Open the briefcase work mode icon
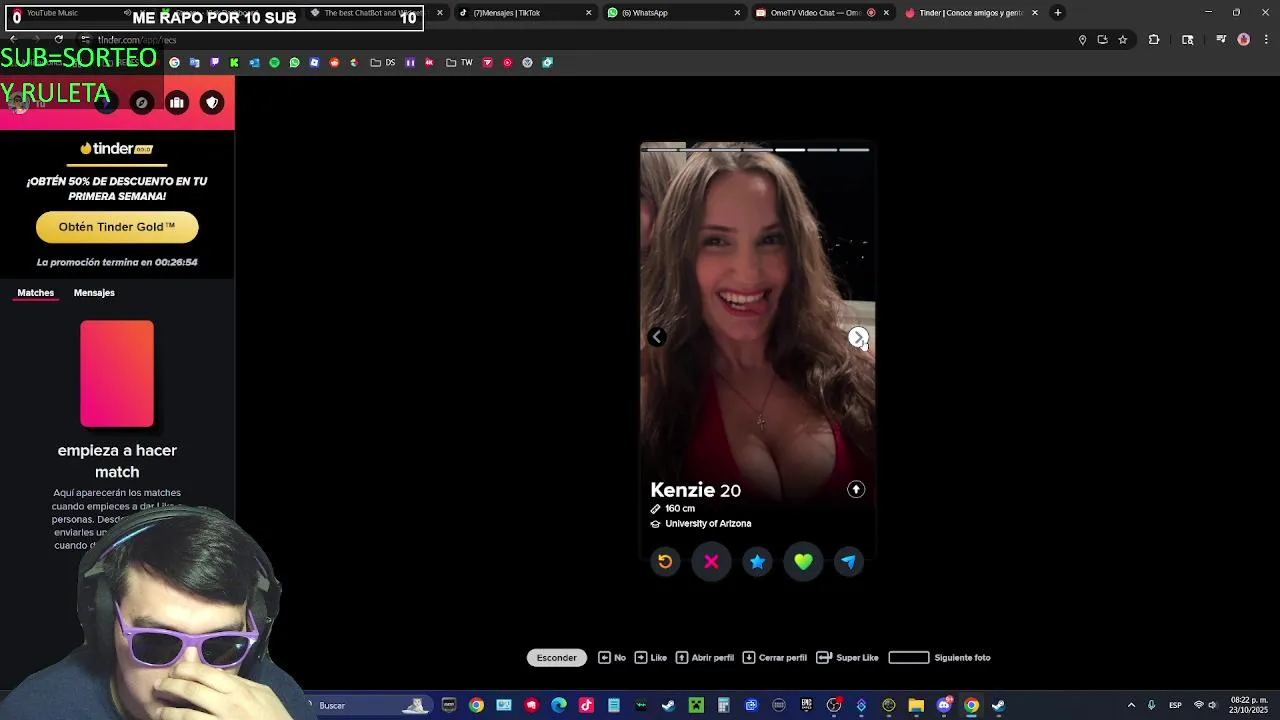Screen dimensions: 1280x720 coord(177,102)
